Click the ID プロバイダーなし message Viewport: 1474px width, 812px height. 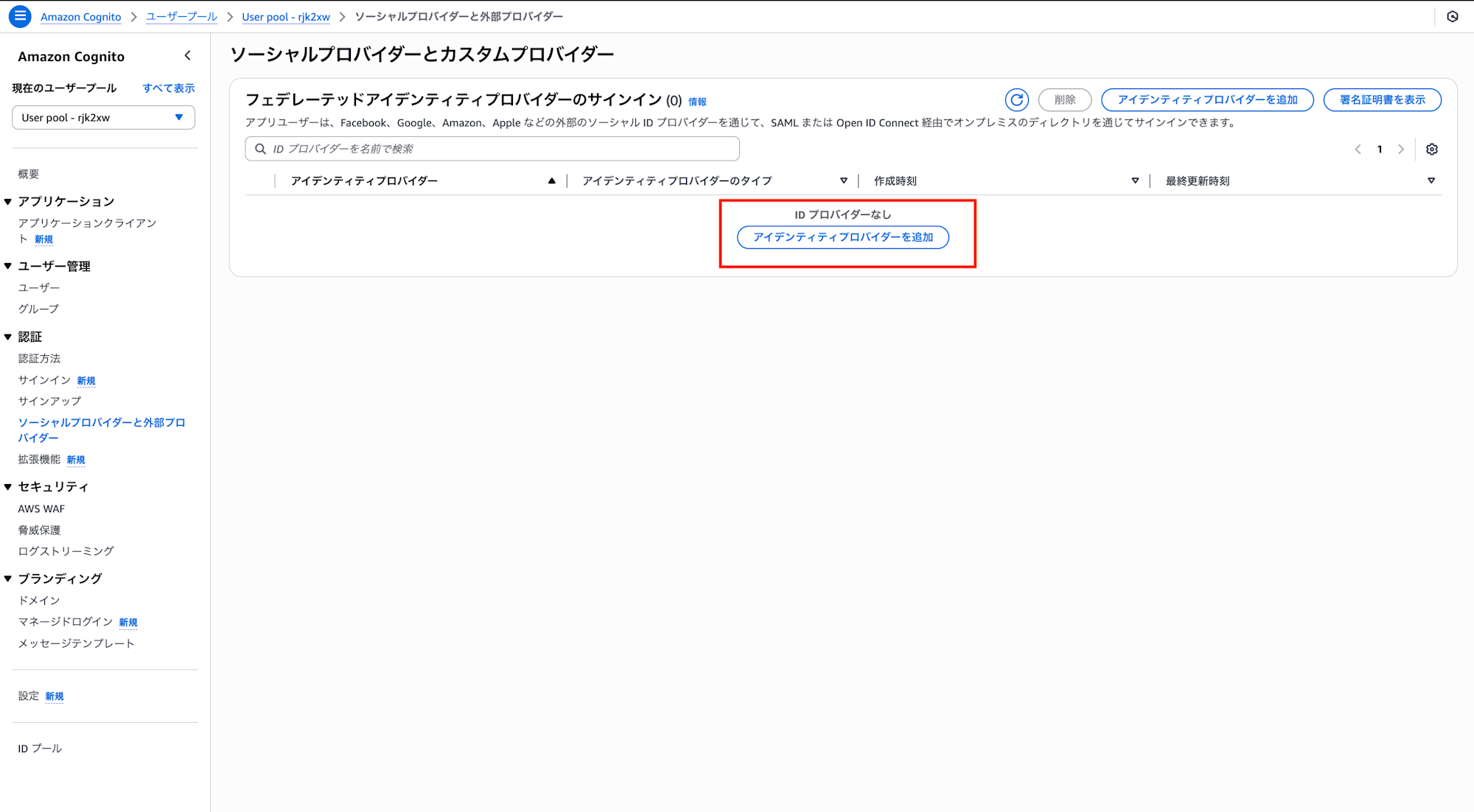(843, 214)
